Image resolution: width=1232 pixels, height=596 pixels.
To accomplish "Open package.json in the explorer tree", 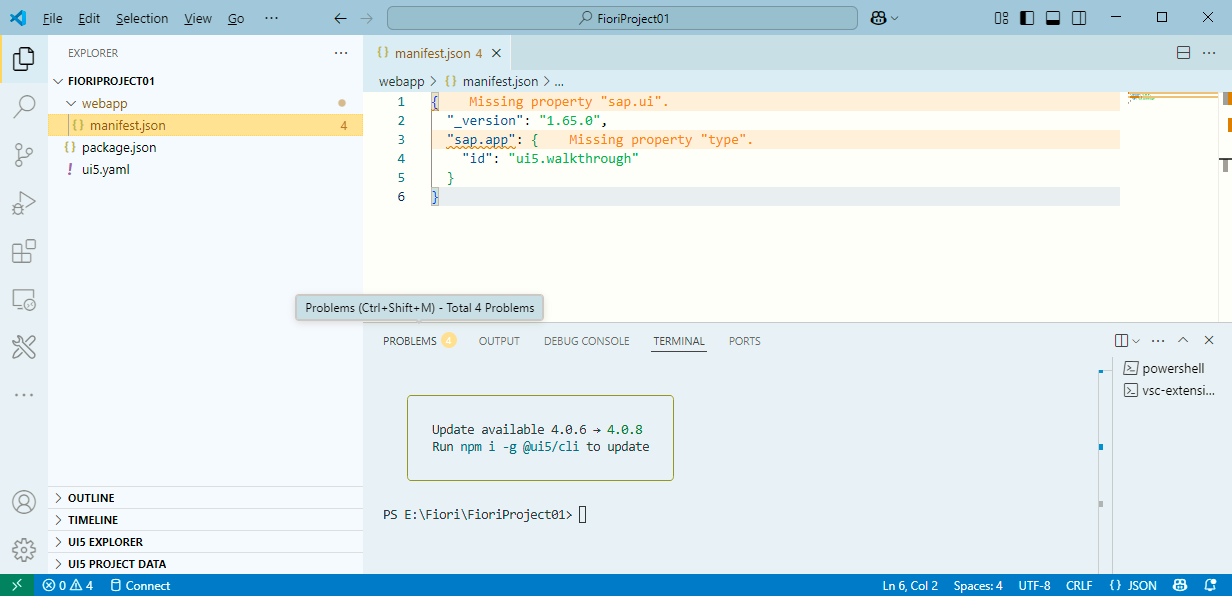I will pos(205,147).
